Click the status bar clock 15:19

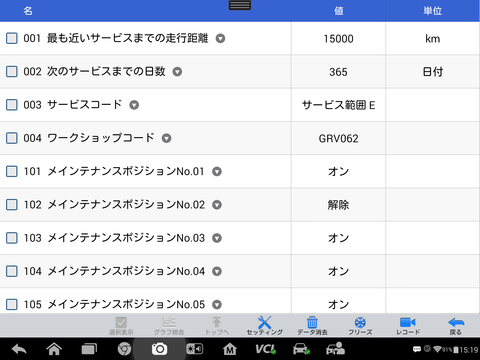(469, 350)
